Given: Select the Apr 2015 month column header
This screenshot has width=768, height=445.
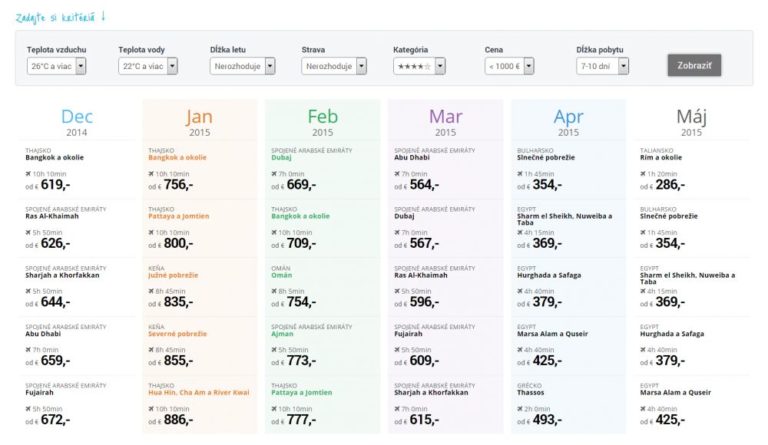Looking at the screenshot, I should (x=568, y=121).
